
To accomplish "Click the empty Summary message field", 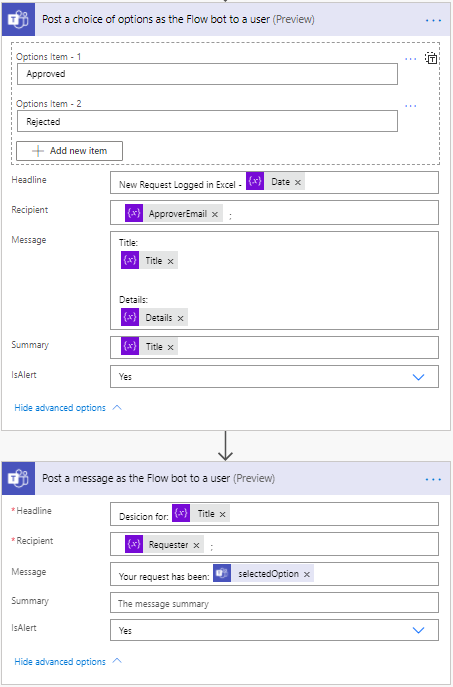I will (274, 603).
